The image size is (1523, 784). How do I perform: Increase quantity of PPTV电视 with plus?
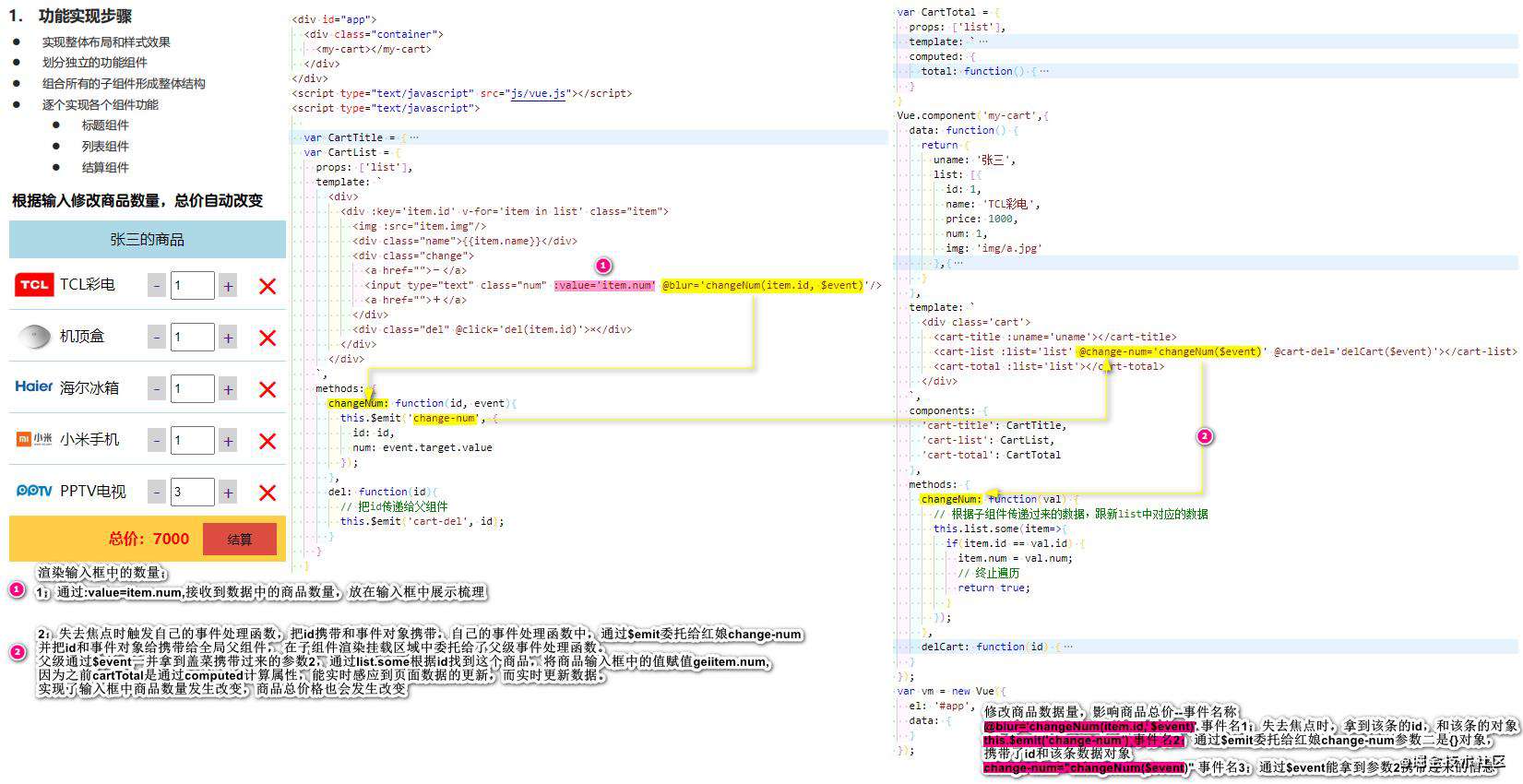point(228,493)
